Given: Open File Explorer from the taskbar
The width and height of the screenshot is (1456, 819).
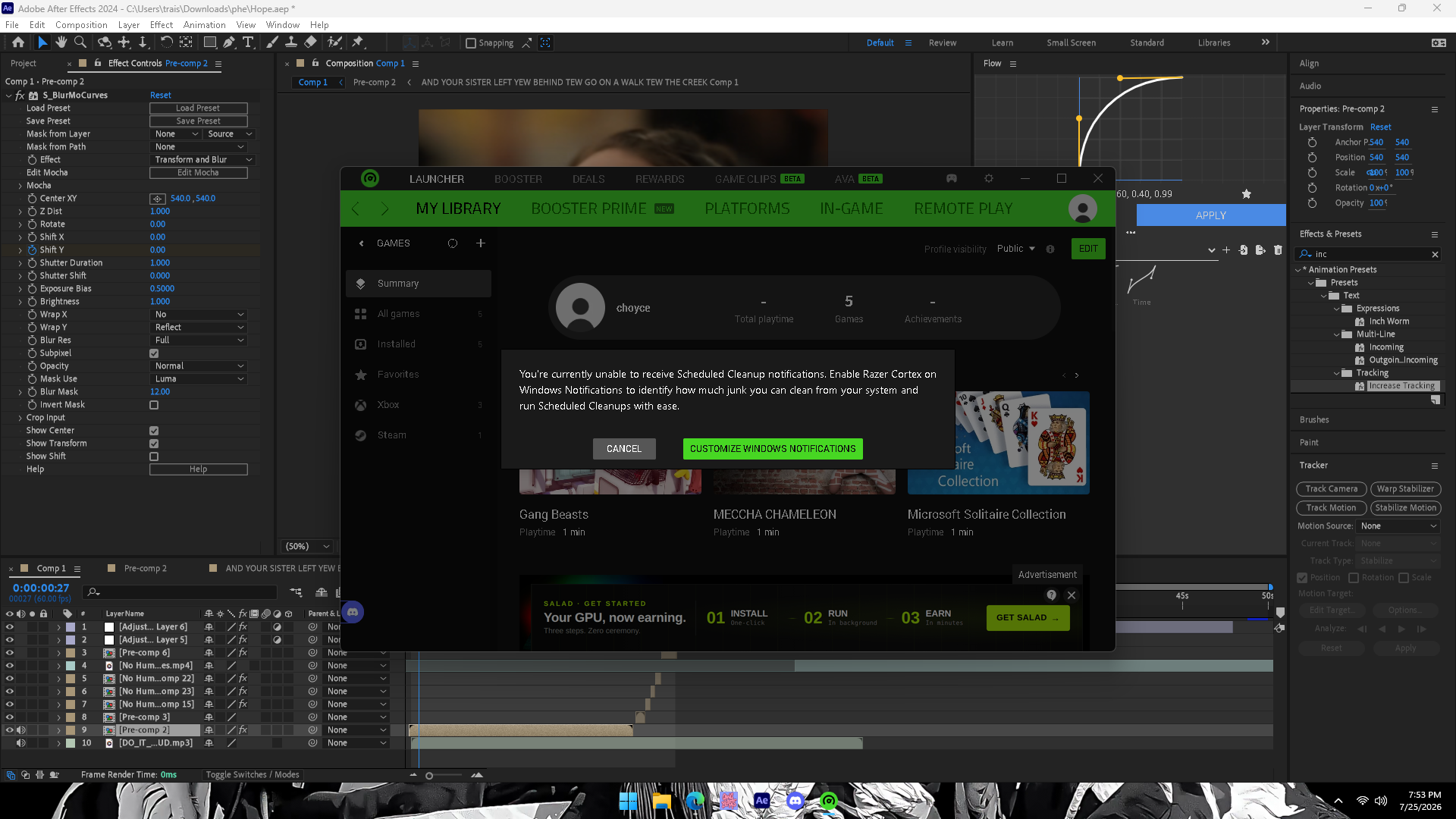Looking at the screenshot, I should 661,801.
